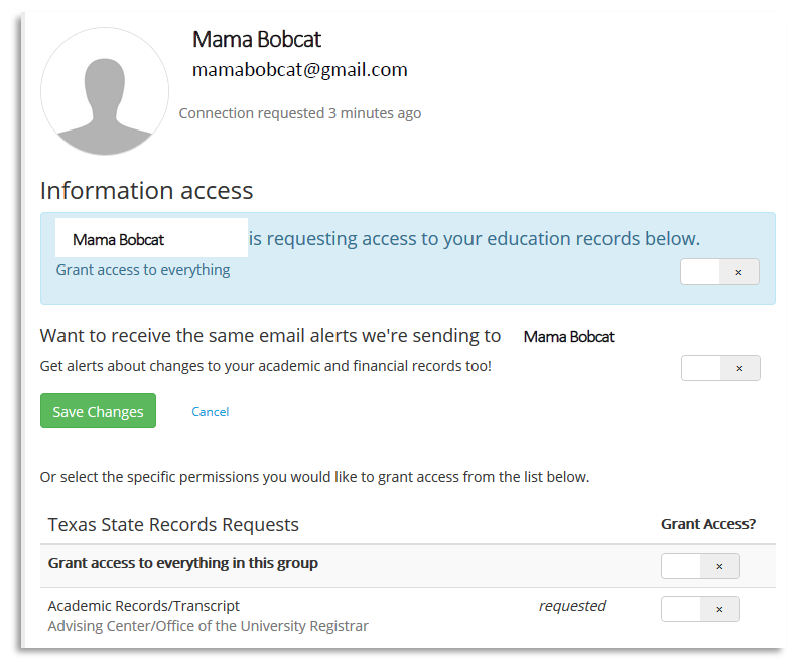
Task: Click the "requested" status on Academic Records row
Action: tap(572, 606)
